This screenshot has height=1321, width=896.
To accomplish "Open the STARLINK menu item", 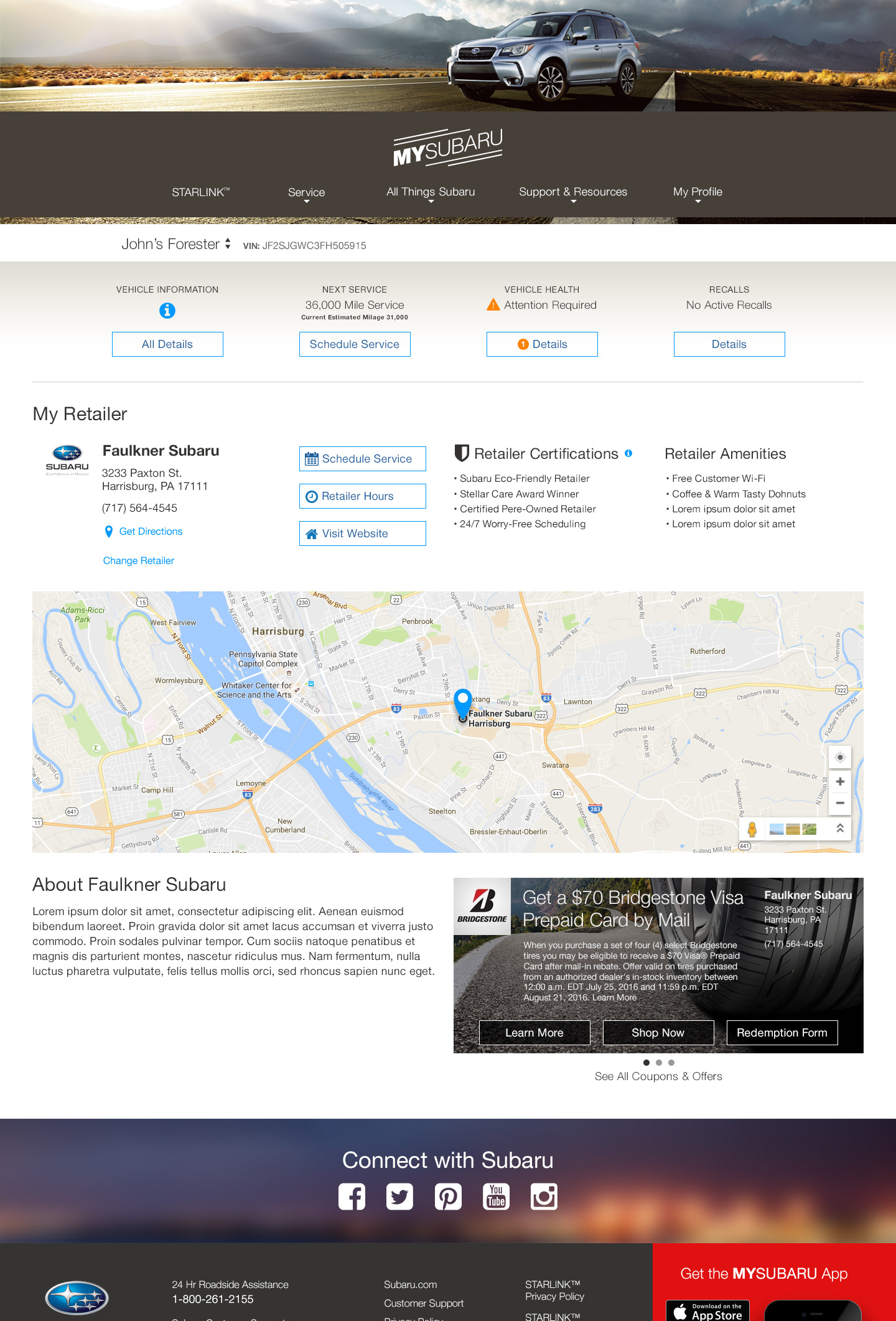I will click(x=201, y=192).
